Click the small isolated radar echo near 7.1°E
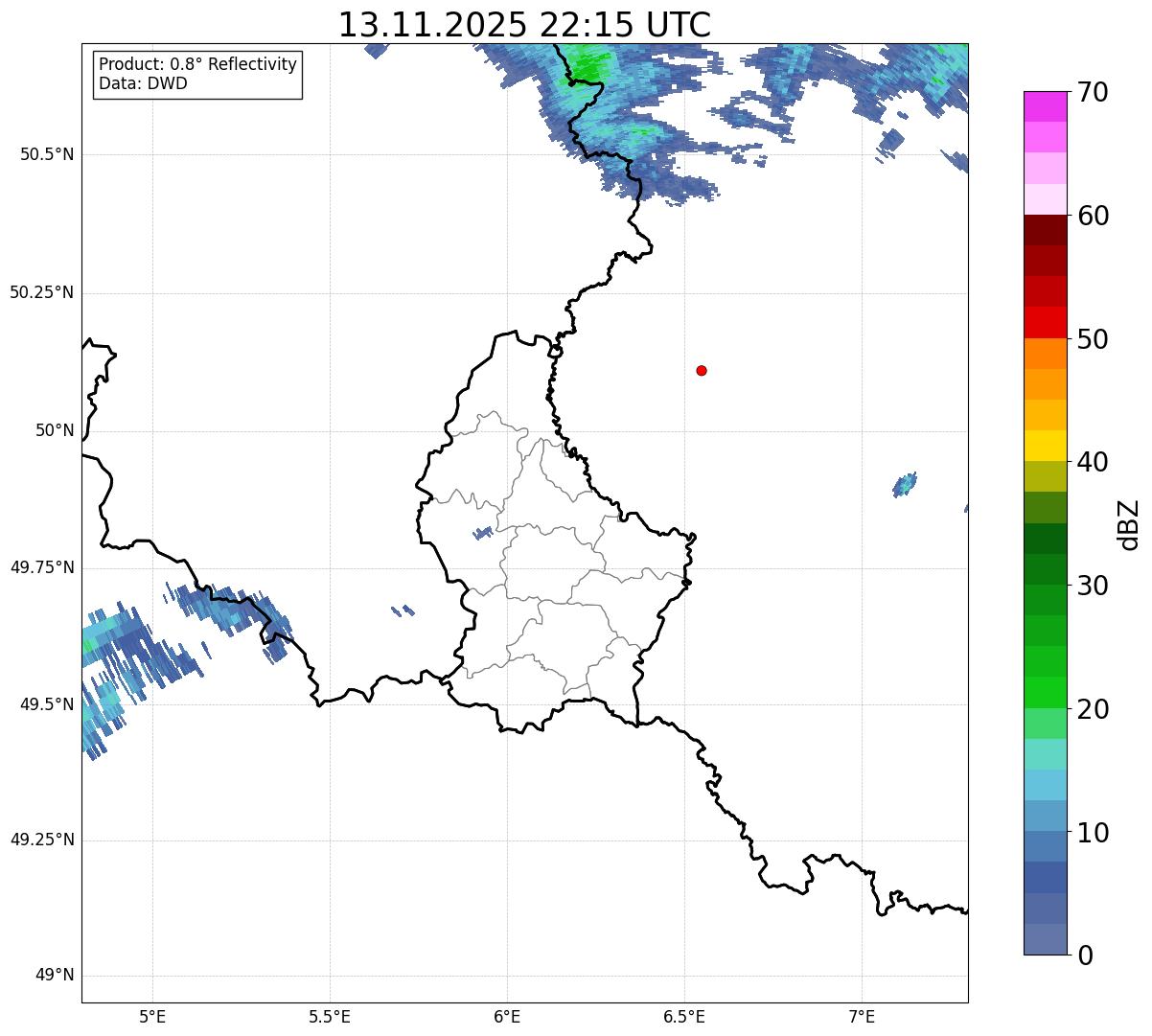Viewport: 1152px width, 1036px height. (905, 484)
